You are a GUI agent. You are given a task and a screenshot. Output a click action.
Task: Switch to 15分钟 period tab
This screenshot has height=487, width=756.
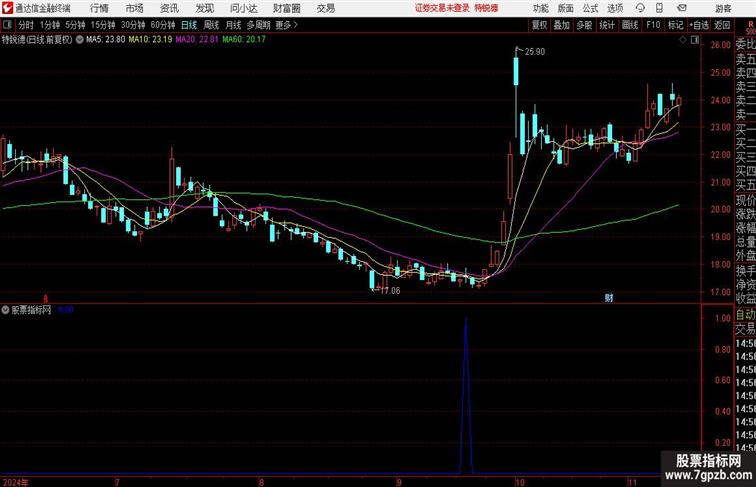coord(103,25)
